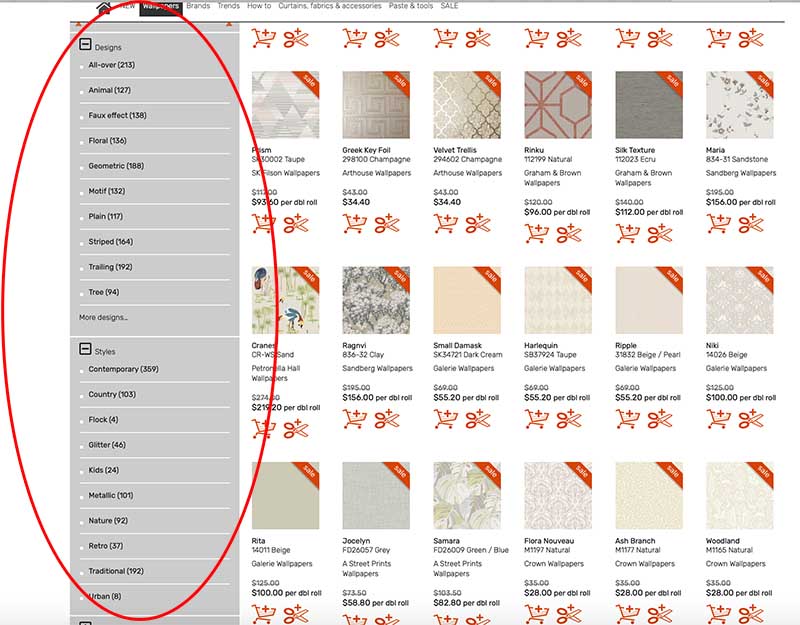The height and width of the screenshot is (625, 800).
Task: Add Small Damask to cart
Action: (x=445, y=419)
